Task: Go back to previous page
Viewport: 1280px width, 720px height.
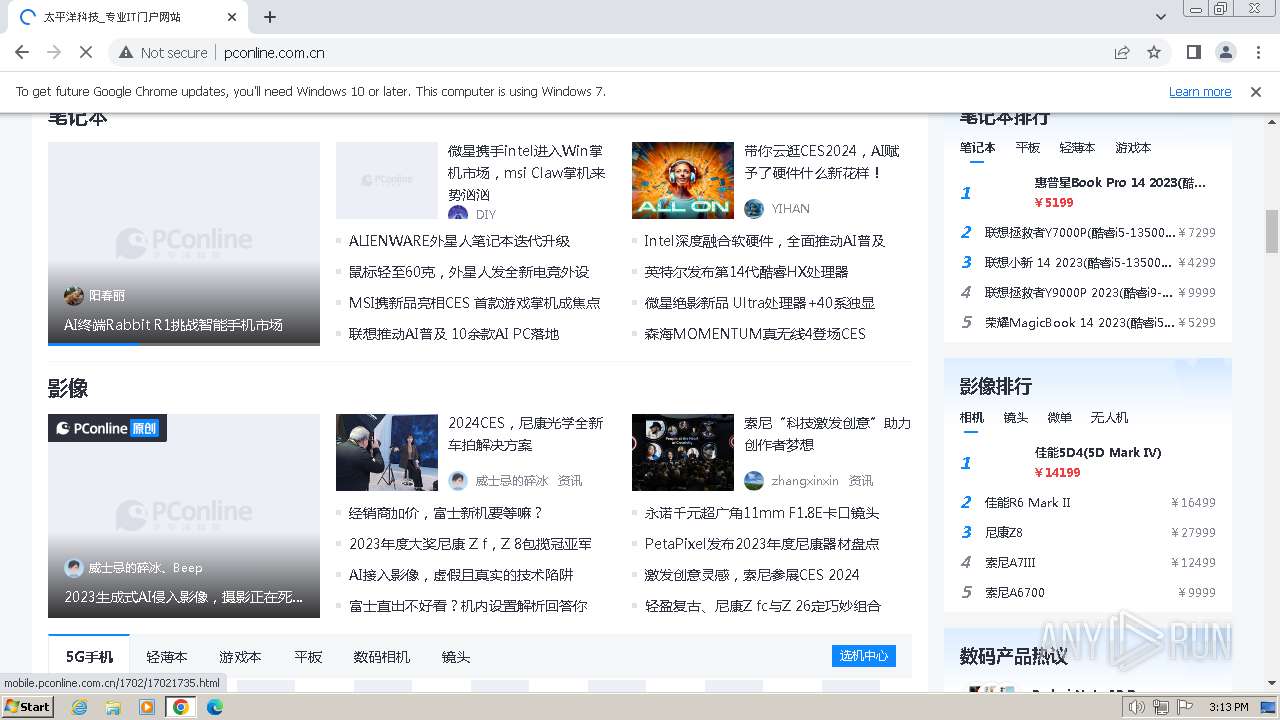Action: pyautogui.click(x=22, y=52)
